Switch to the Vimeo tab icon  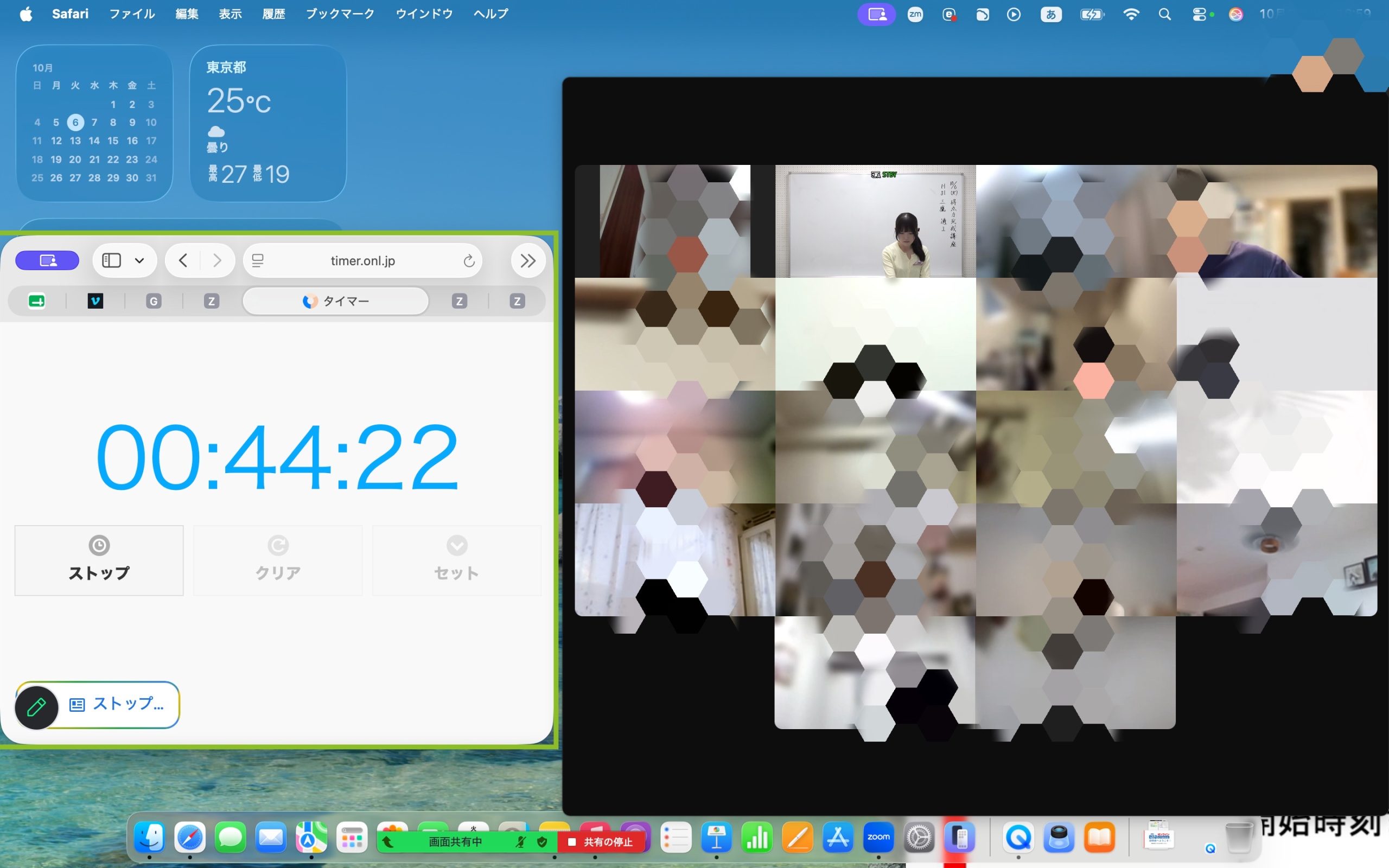click(95, 301)
